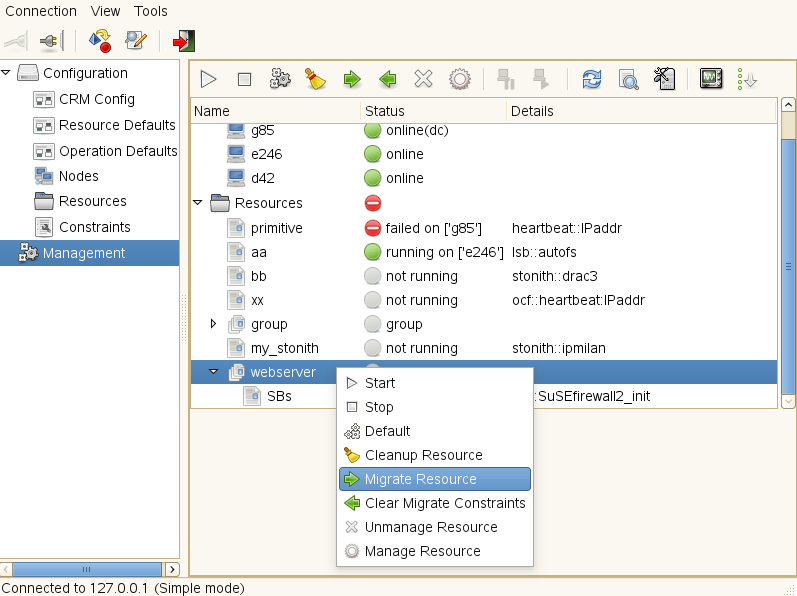The image size is (797, 596).
Task: Choose Unmanage Resource from context menu
Action: 431,527
